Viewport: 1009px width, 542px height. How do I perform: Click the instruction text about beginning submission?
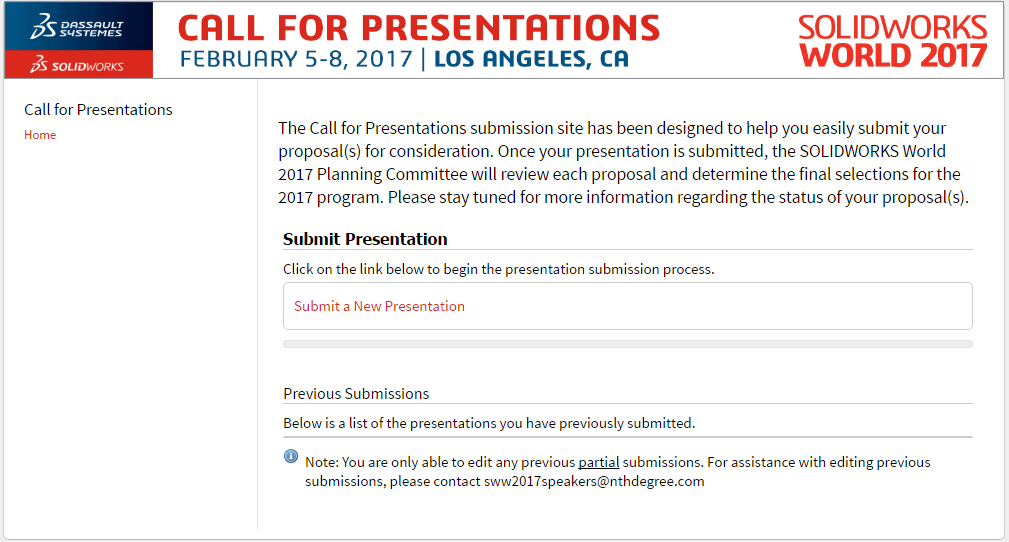click(x=499, y=269)
